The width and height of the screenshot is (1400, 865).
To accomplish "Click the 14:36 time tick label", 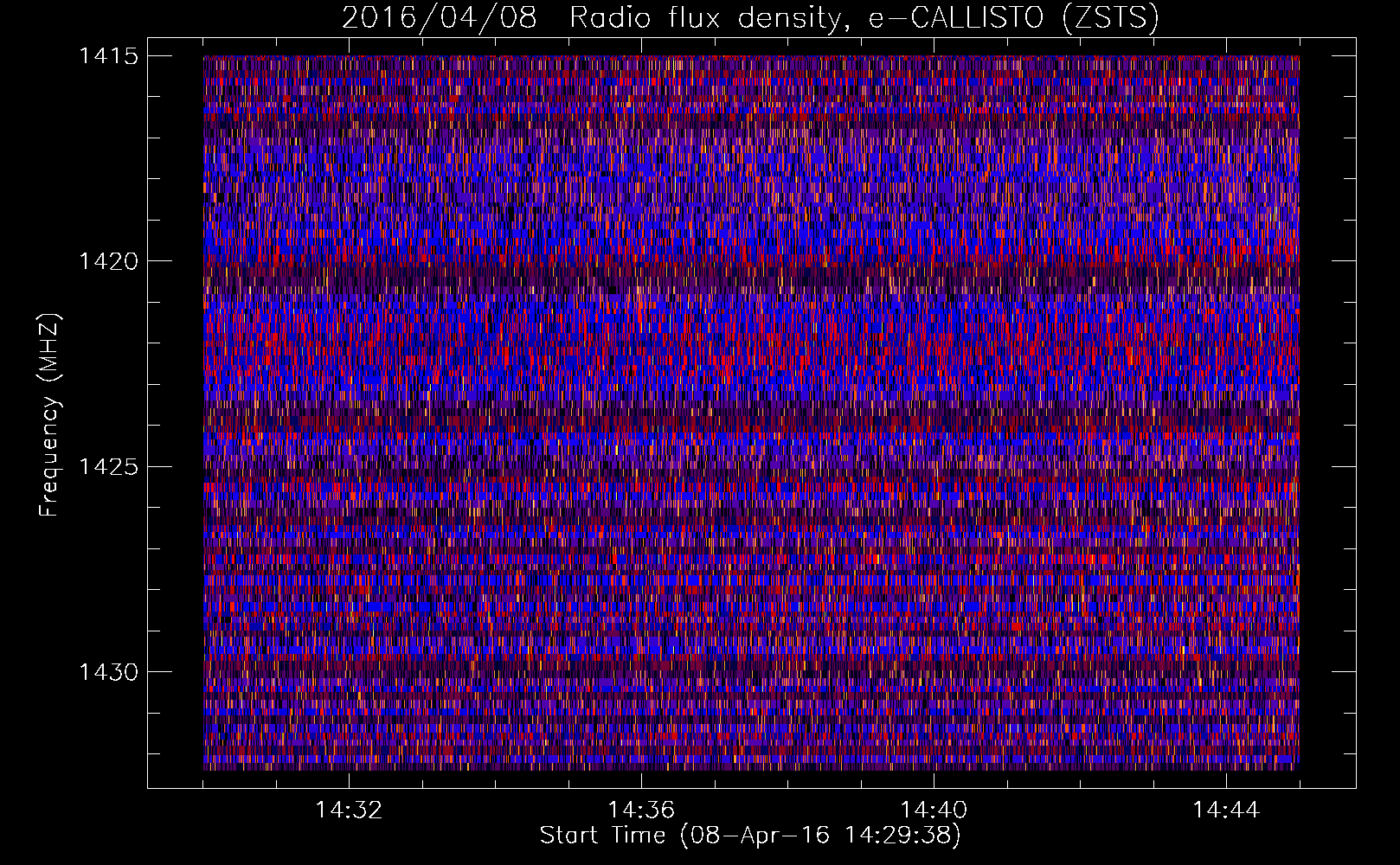I will 641,811.
